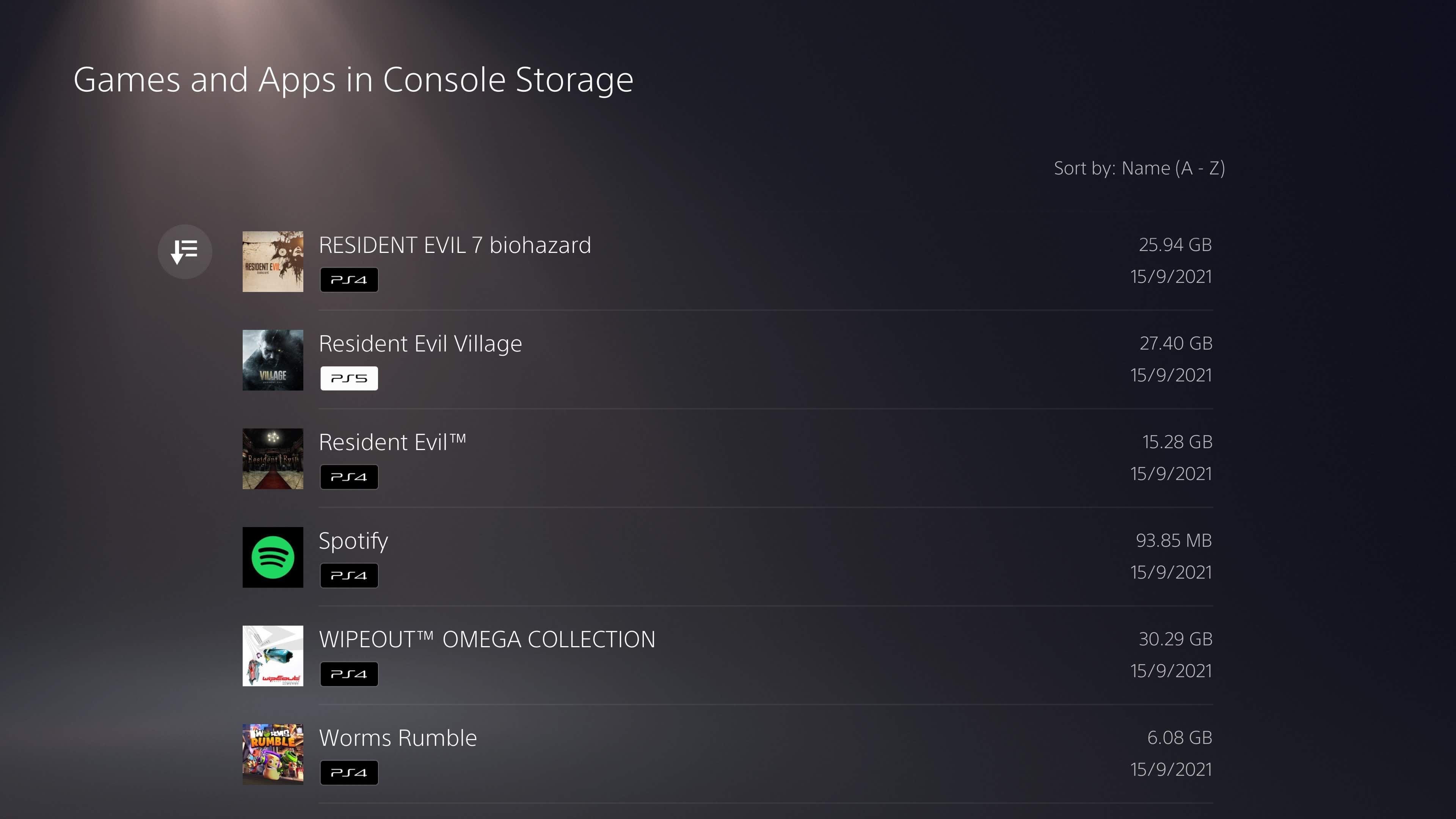This screenshot has height=819, width=1456.
Task: Click the Worms Rumble game icon
Action: (x=273, y=754)
